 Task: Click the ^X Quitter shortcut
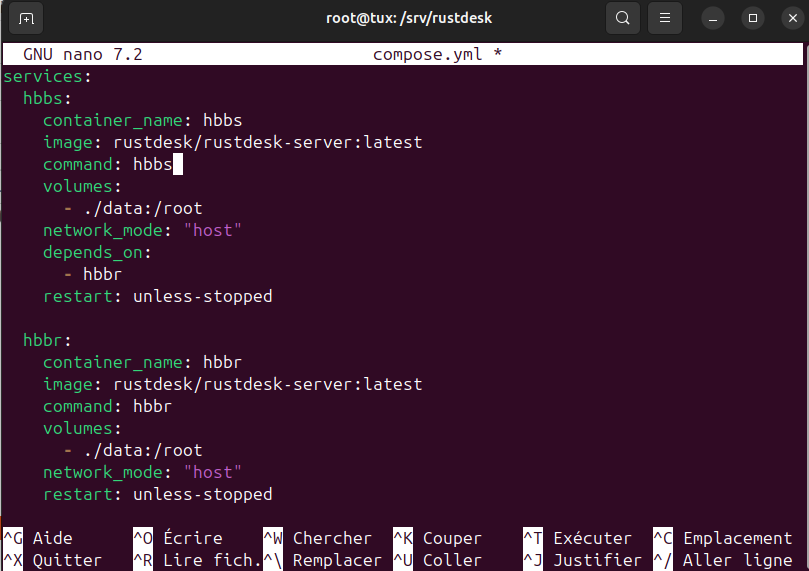(52, 560)
